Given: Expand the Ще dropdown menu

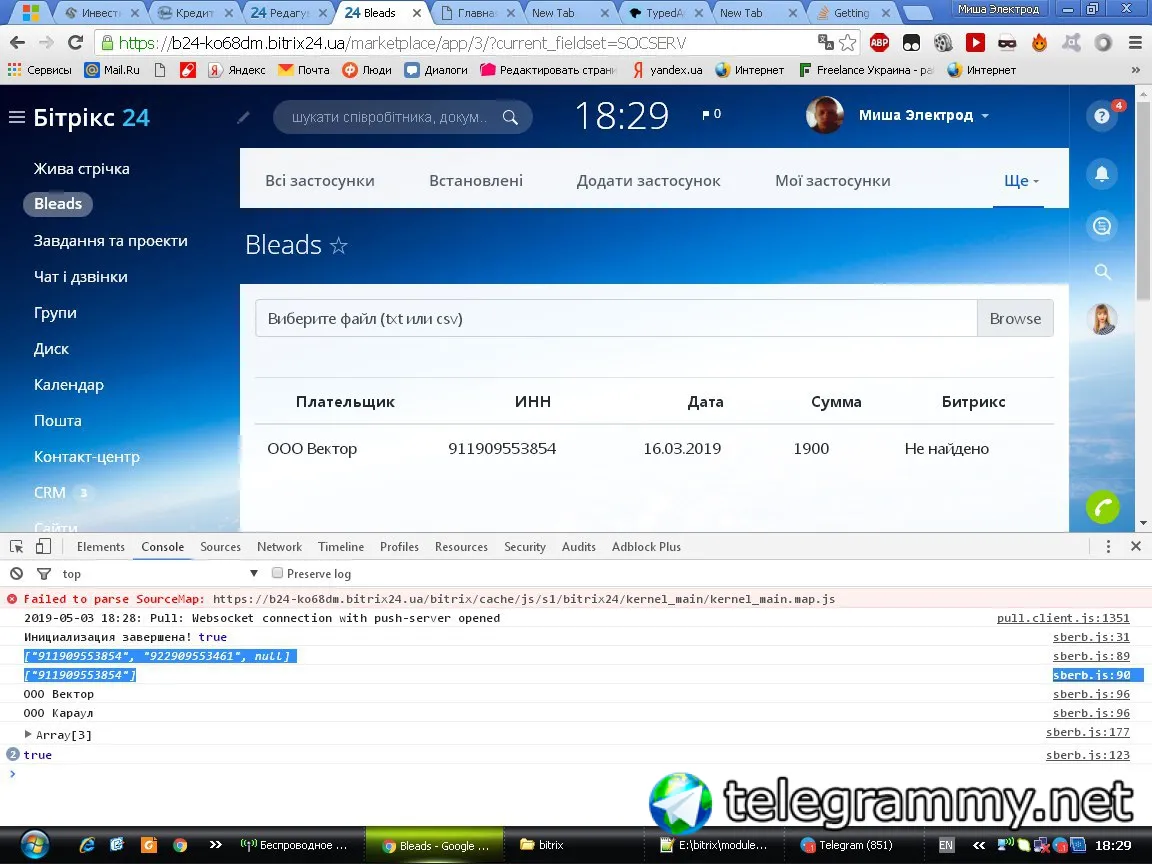Looking at the screenshot, I should click(1020, 181).
